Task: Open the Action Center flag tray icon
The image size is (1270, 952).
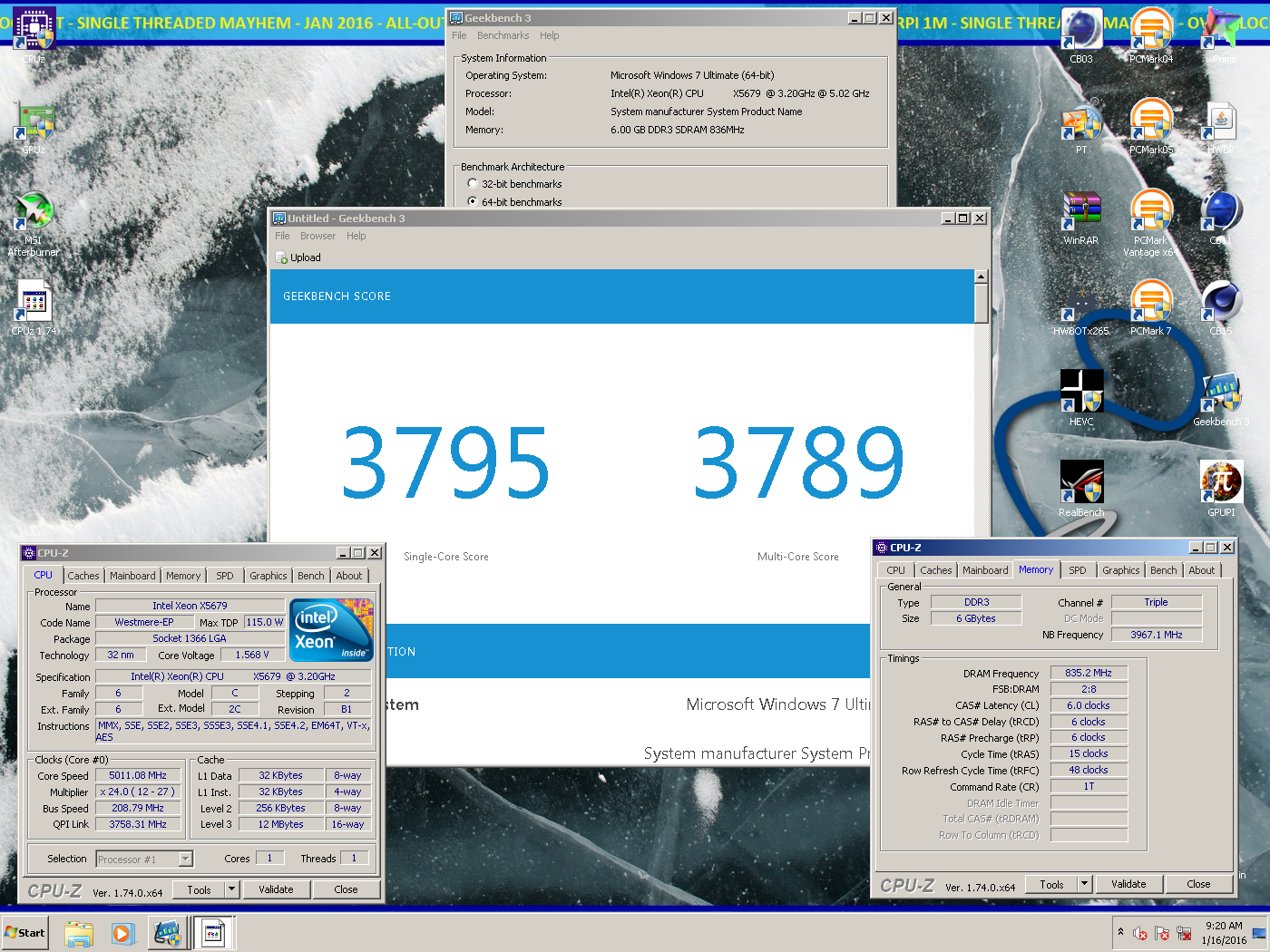Action: [x=1162, y=933]
